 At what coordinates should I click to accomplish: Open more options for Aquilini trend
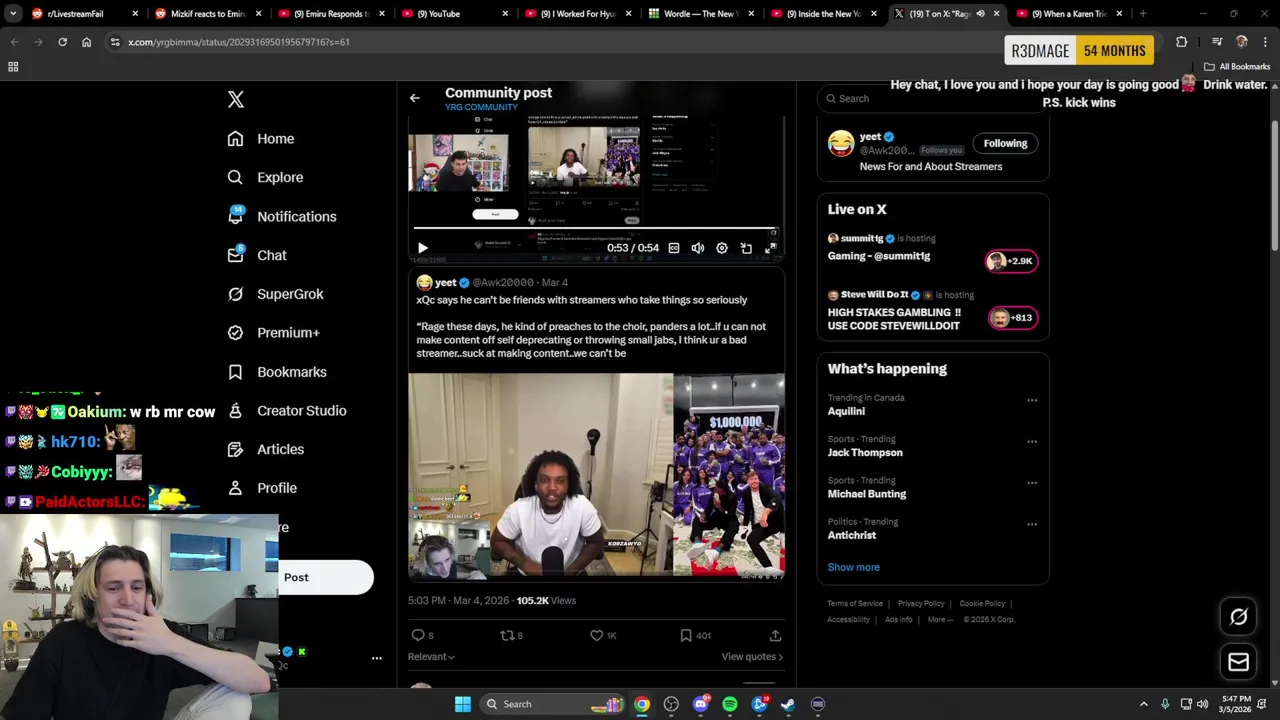1032,400
